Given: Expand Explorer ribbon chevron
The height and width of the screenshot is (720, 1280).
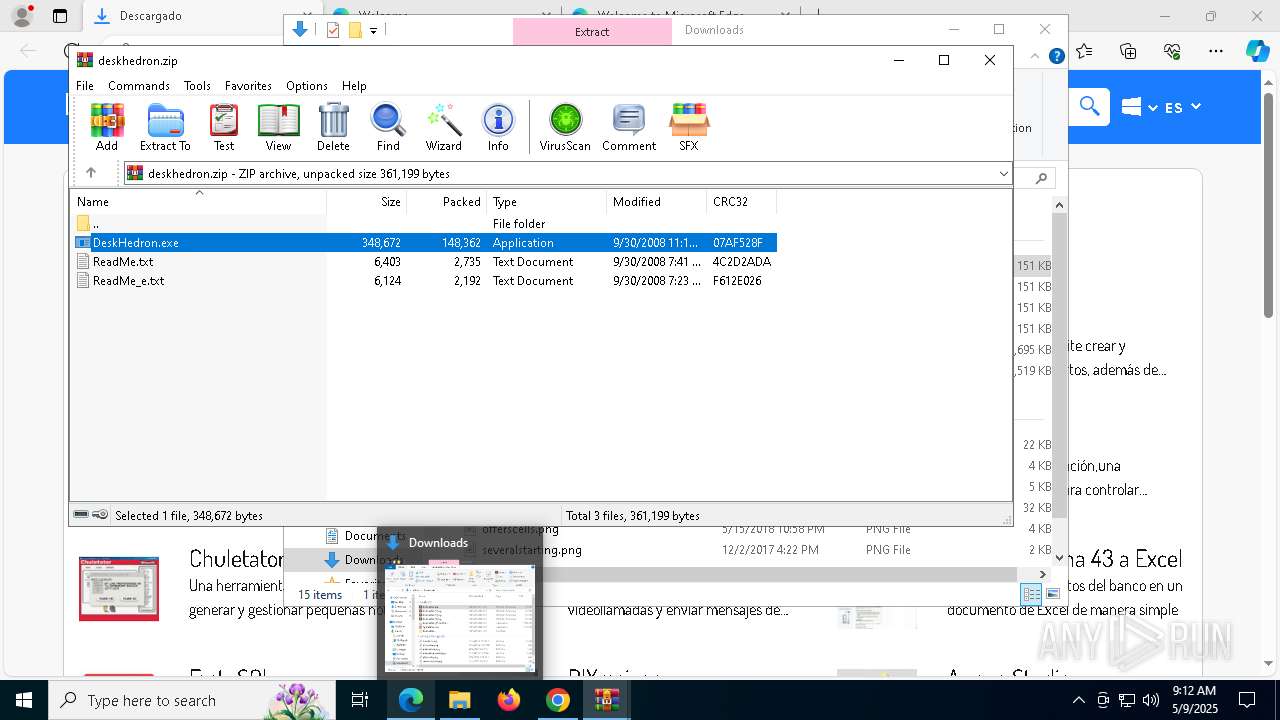Looking at the screenshot, I should click(1037, 57).
